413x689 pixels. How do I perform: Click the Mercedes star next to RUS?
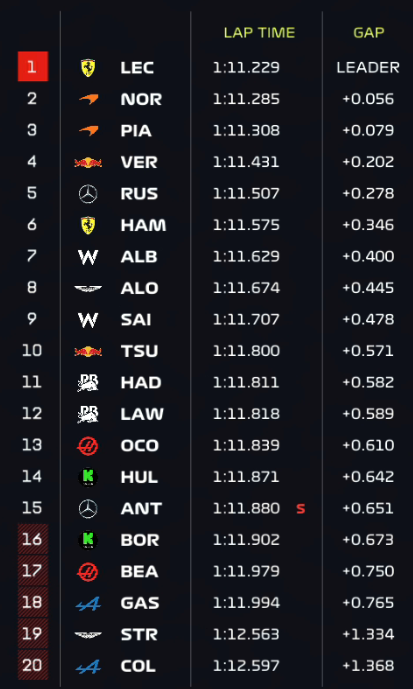(88, 194)
